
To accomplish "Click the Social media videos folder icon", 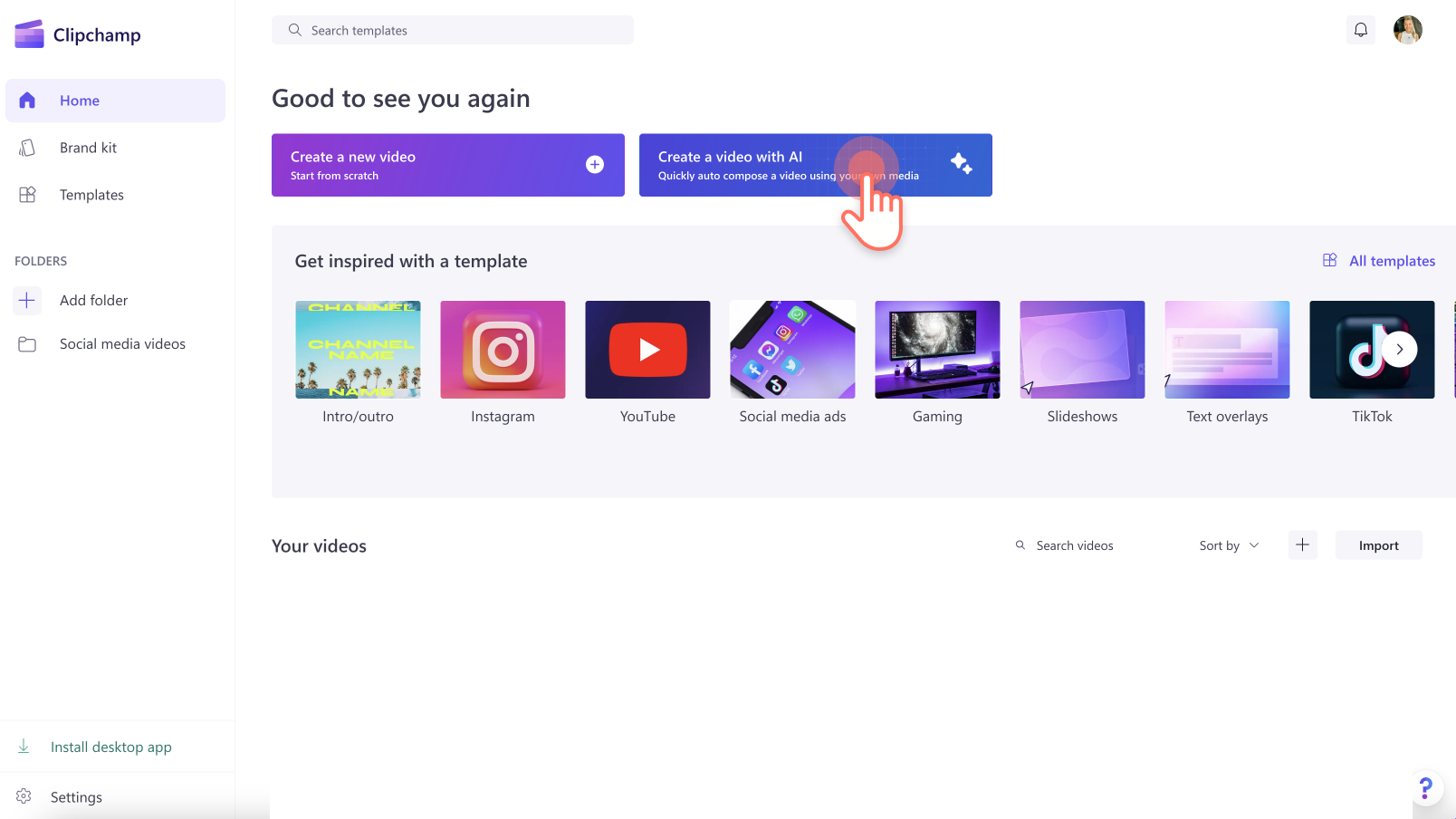I will tap(27, 344).
